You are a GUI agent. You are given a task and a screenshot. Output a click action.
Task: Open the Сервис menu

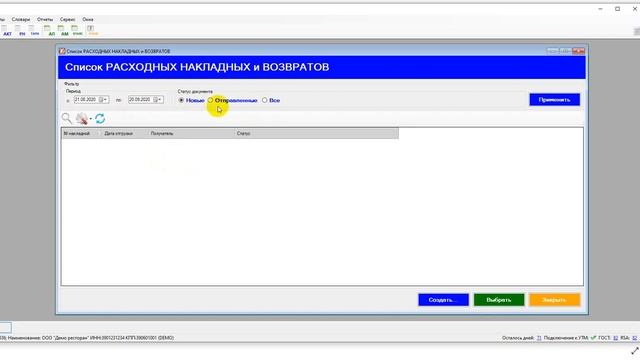[x=67, y=19]
